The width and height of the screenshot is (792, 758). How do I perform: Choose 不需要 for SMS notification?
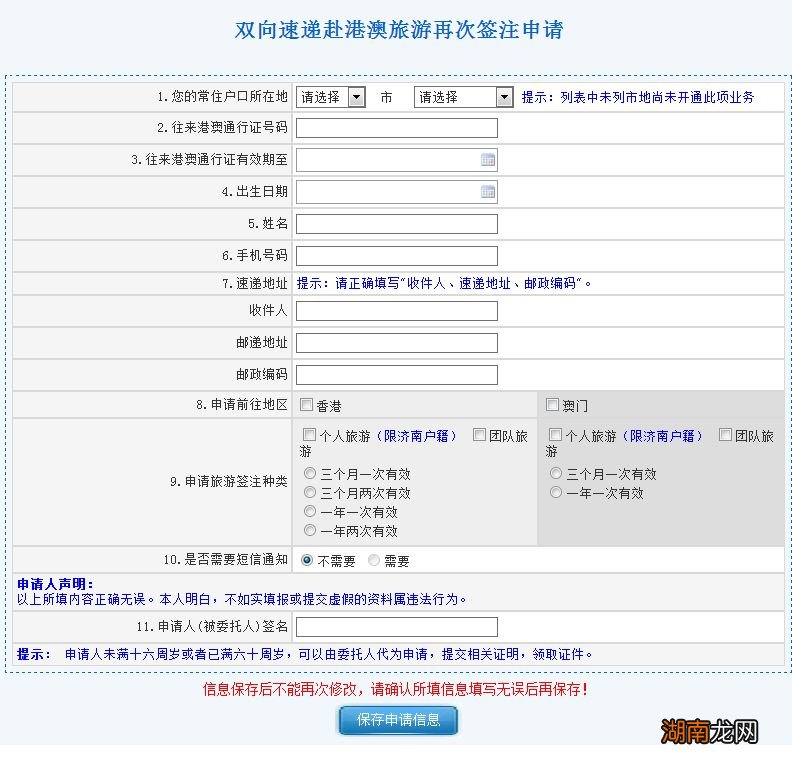pos(307,561)
